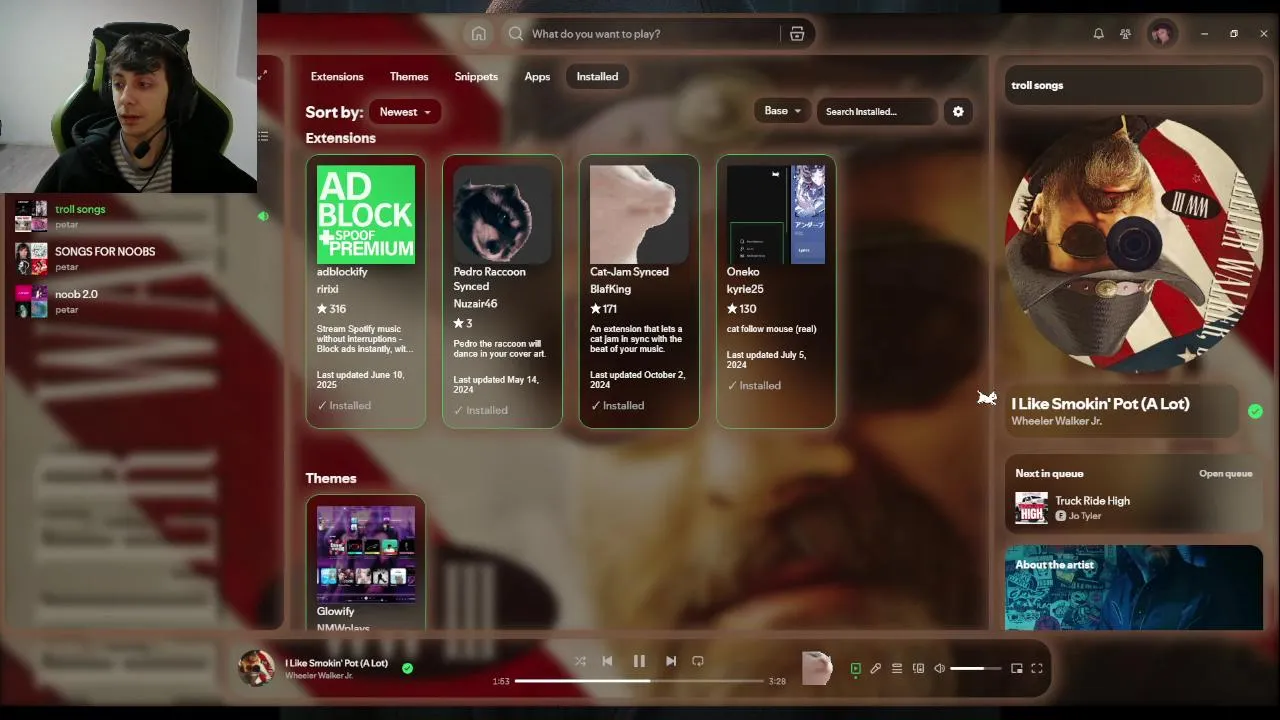Click the now-playing album thumbnail in player bar
1280x720 pixels.
[256, 668]
